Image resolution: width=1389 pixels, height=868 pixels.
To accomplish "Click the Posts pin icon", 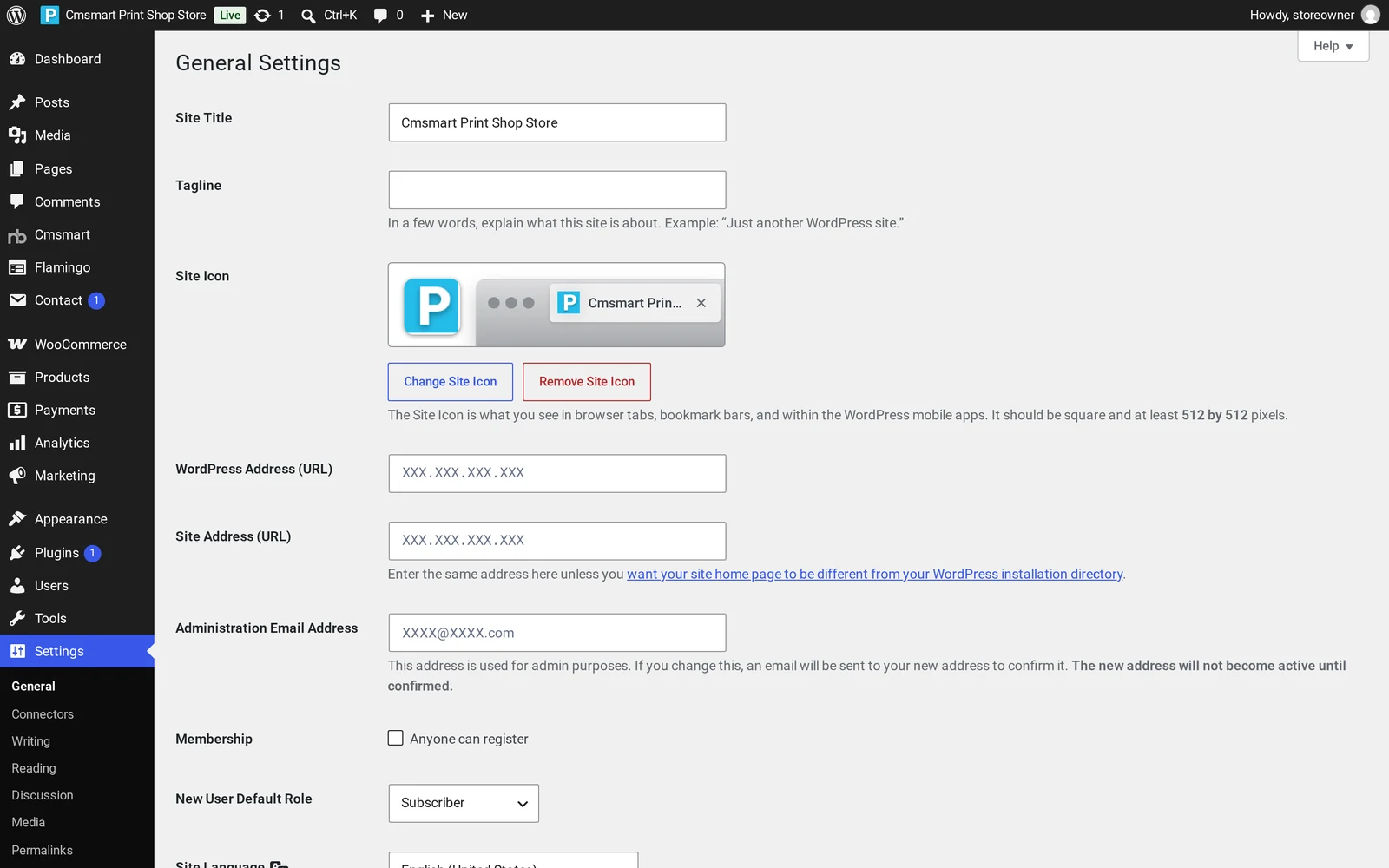I will [x=17, y=102].
